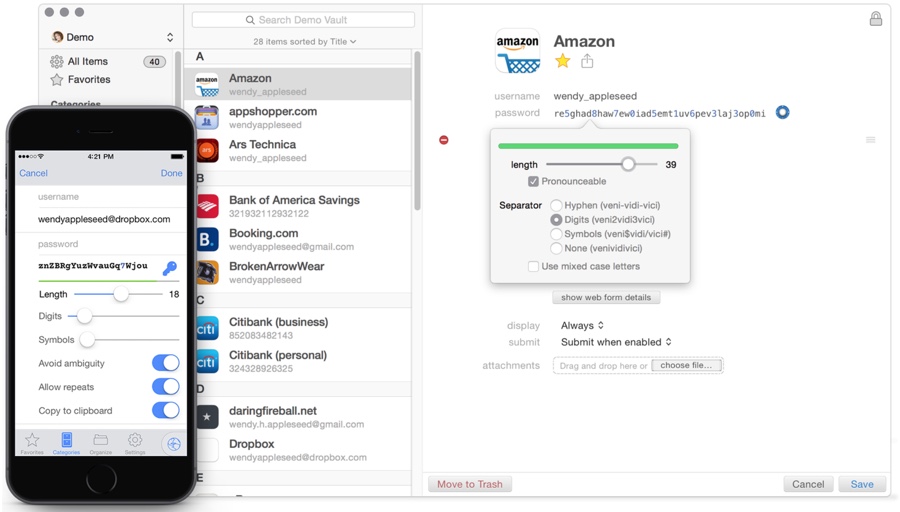Click the BrokenArrowWear item icon

tap(207, 273)
